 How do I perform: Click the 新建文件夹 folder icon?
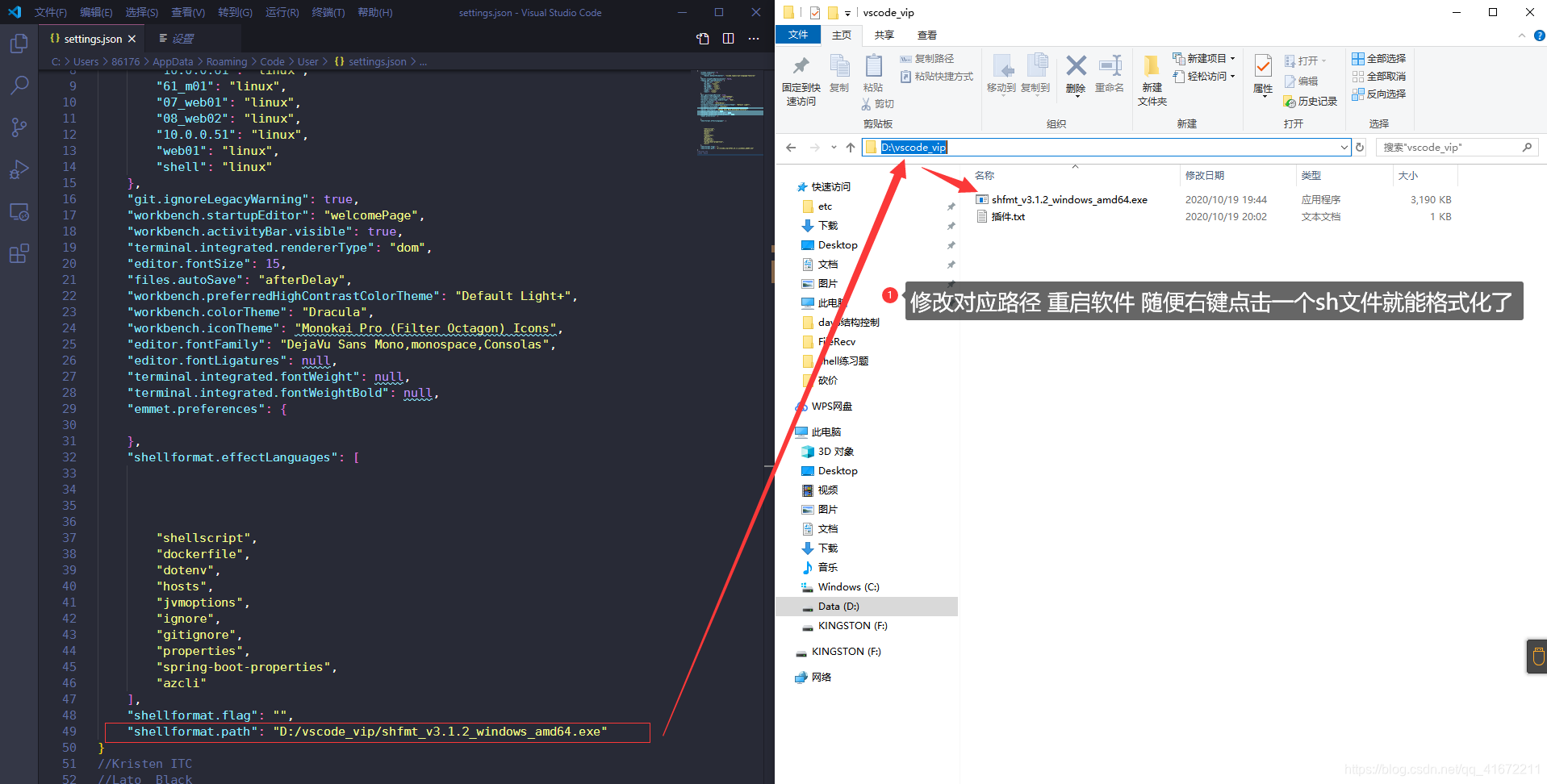[x=1152, y=65]
